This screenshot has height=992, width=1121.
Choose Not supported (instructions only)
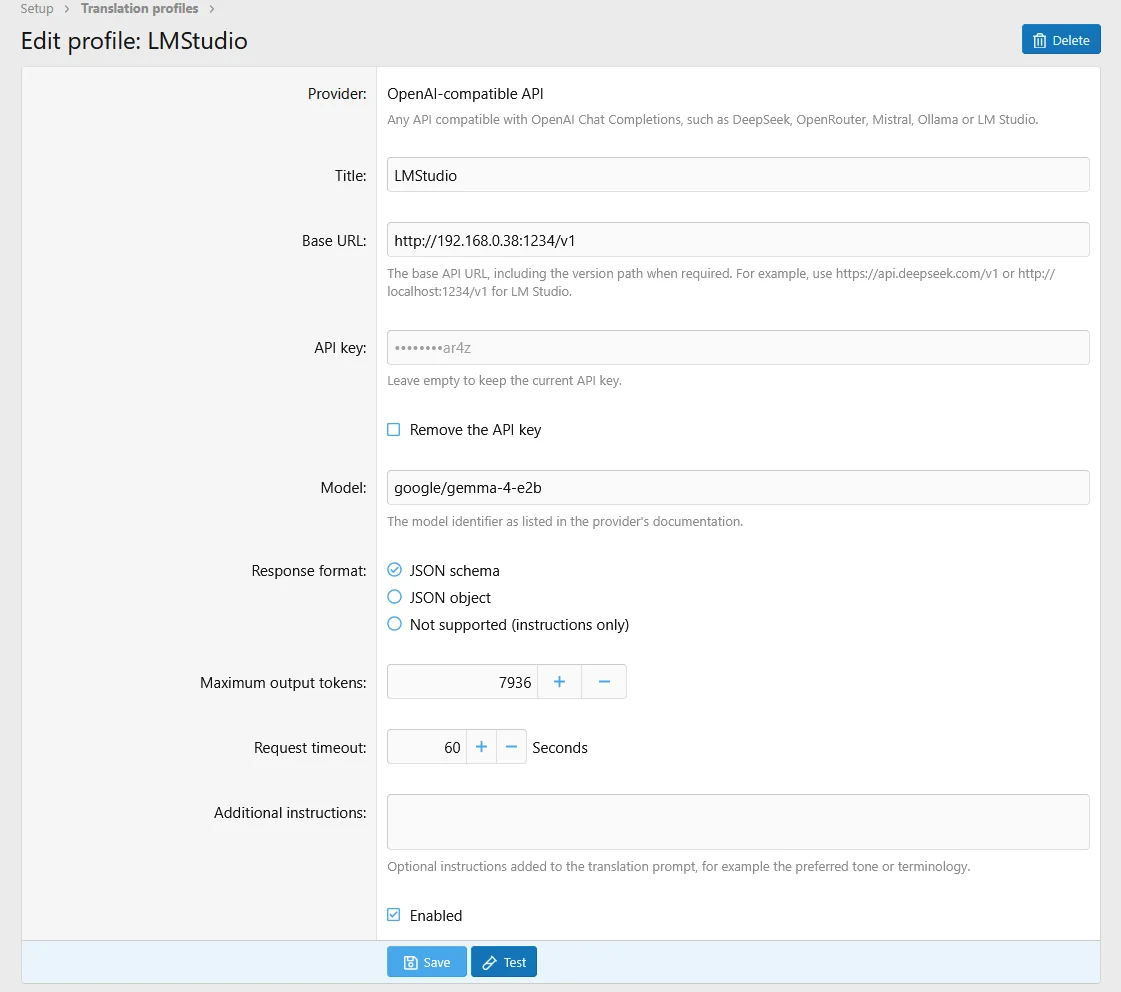pyautogui.click(x=395, y=624)
